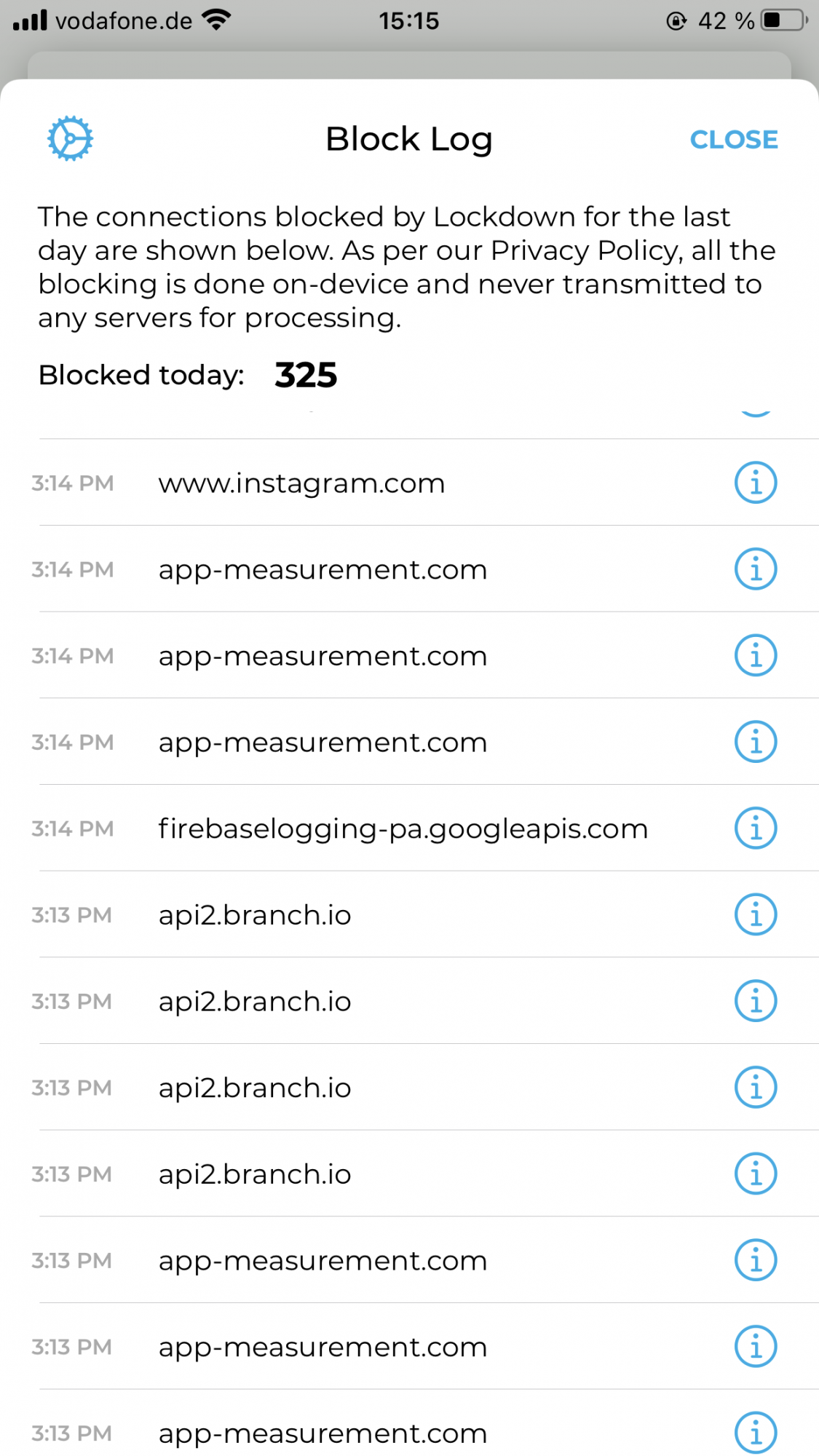This screenshot has width=819, height=1456.
Task: Open Block Log settings gear icon
Action: pyautogui.click(x=70, y=138)
